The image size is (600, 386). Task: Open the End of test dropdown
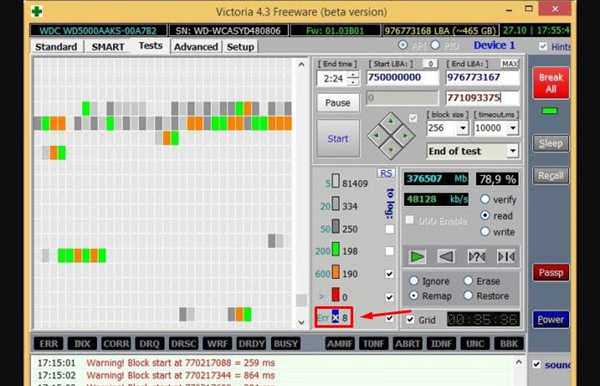point(512,151)
